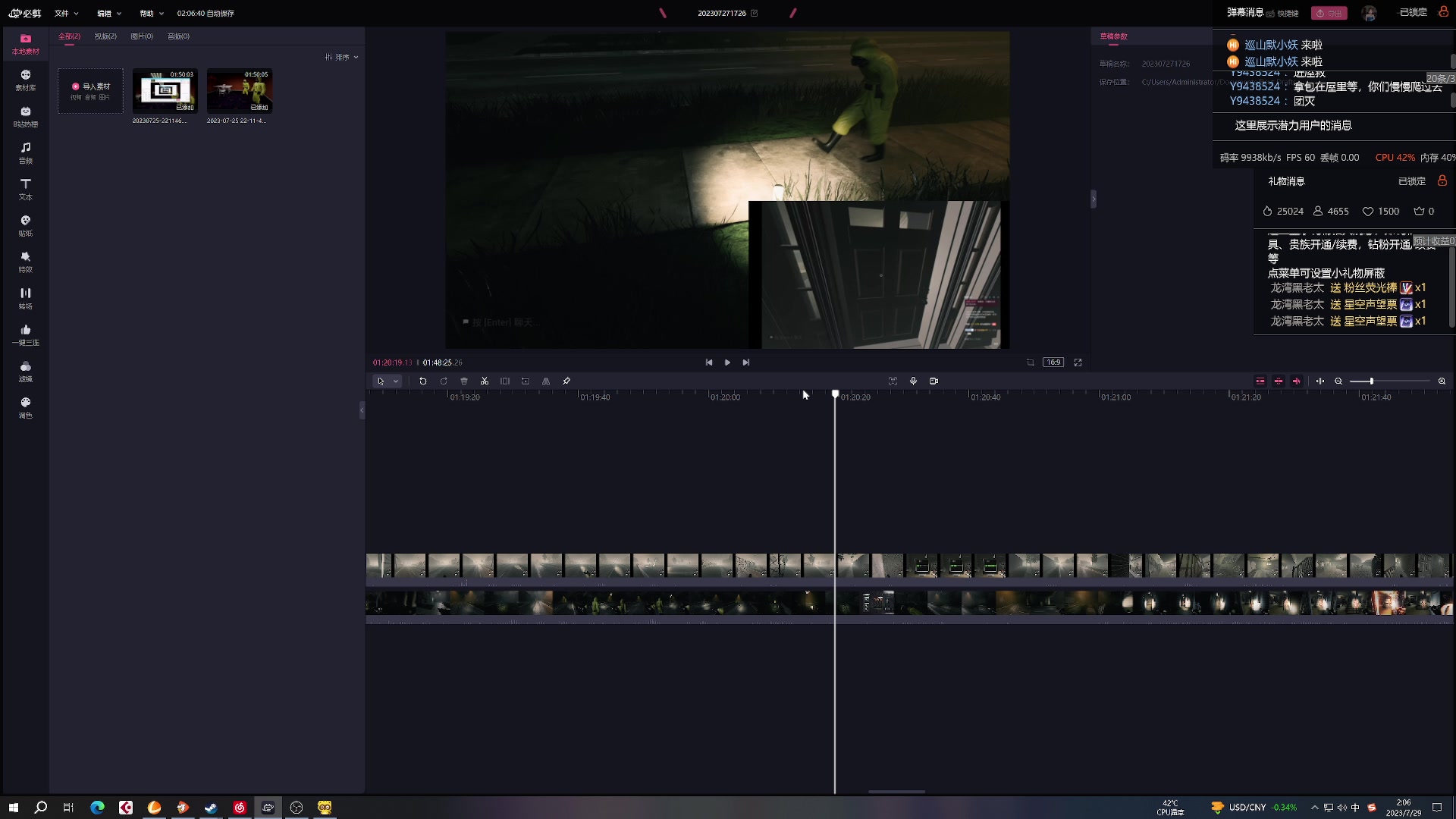Click the microphone record voiceover icon
This screenshot has width=1456, height=819.
click(913, 381)
